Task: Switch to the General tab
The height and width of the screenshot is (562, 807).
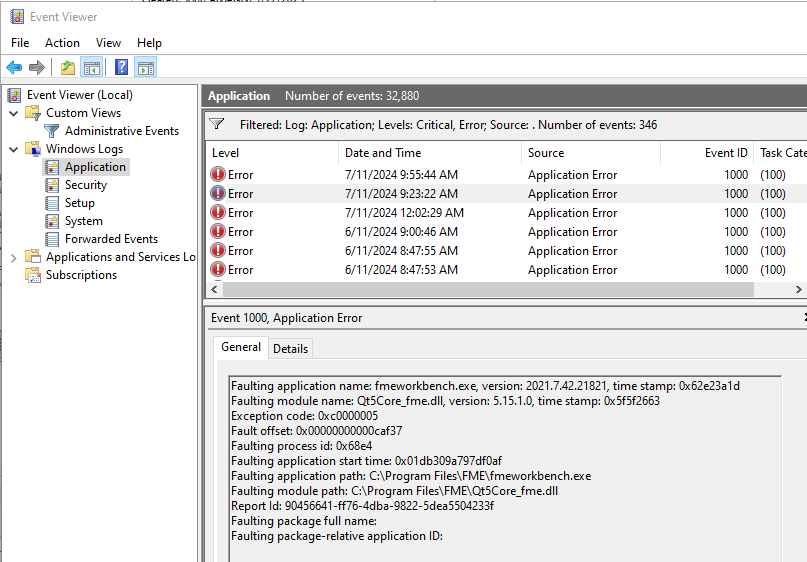Action: (241, 347)
